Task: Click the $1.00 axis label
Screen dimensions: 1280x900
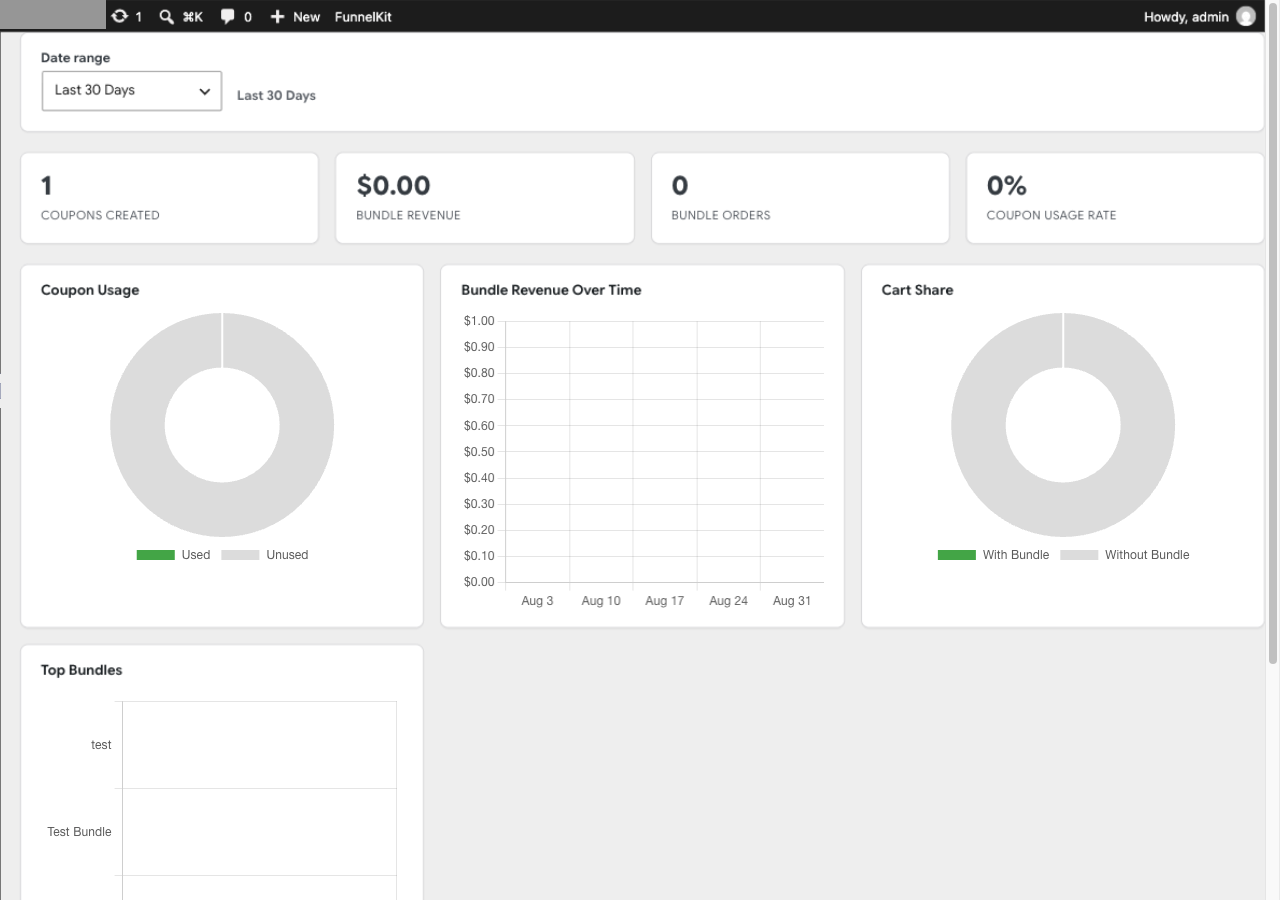Action: (479, 321)
